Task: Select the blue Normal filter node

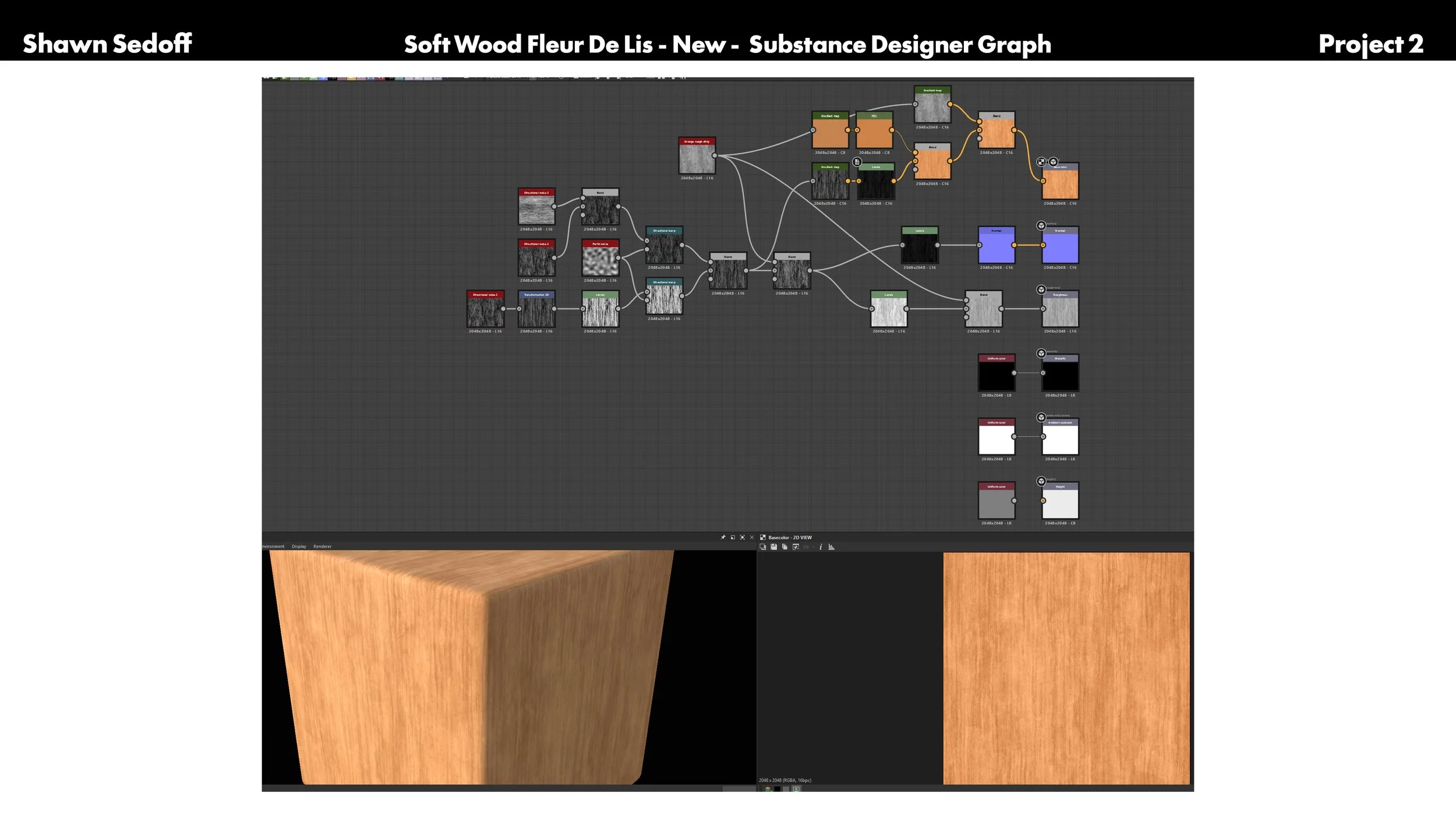Action: tap(996, 245)
